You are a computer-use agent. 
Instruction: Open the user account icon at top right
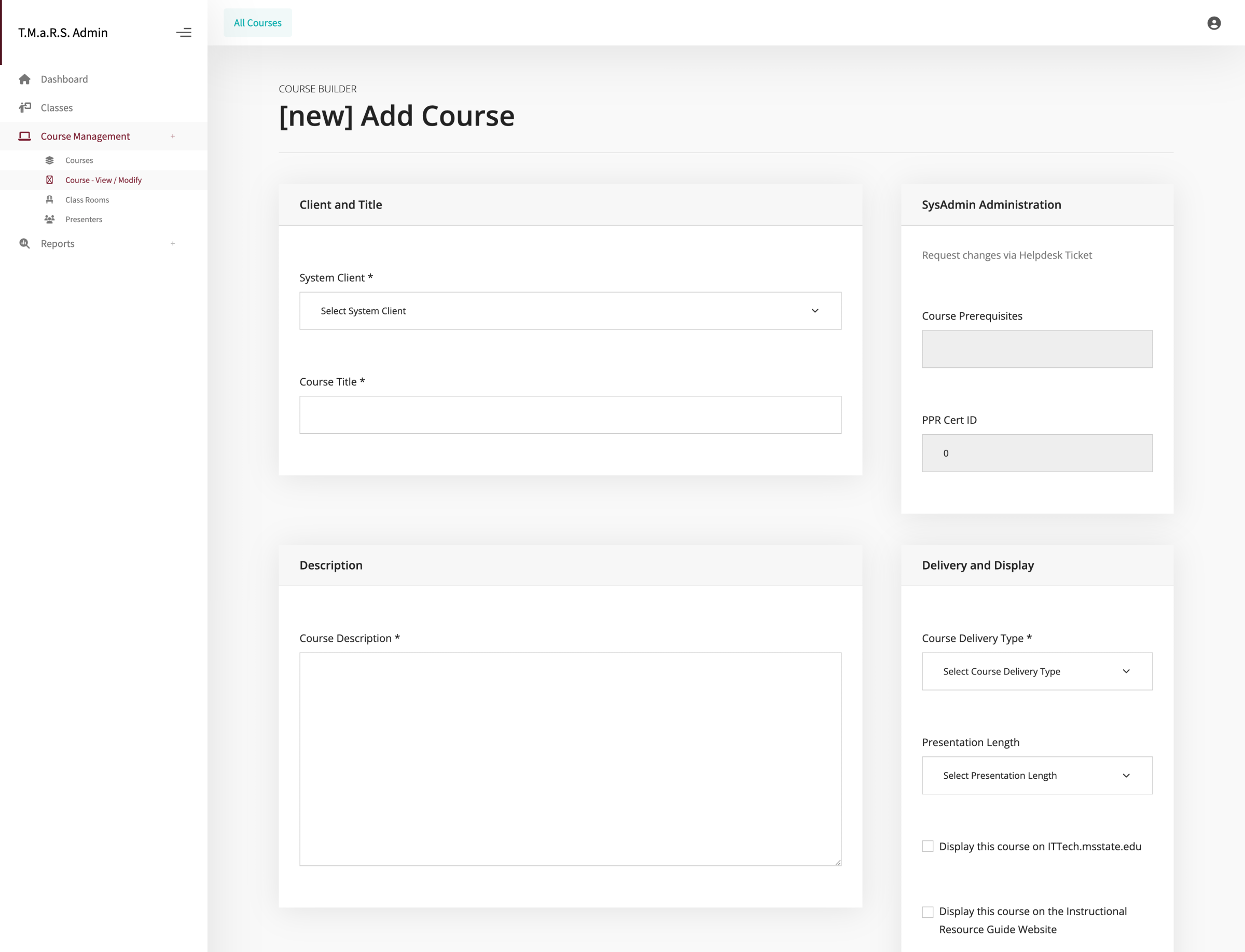click(x=1214, y=23)
